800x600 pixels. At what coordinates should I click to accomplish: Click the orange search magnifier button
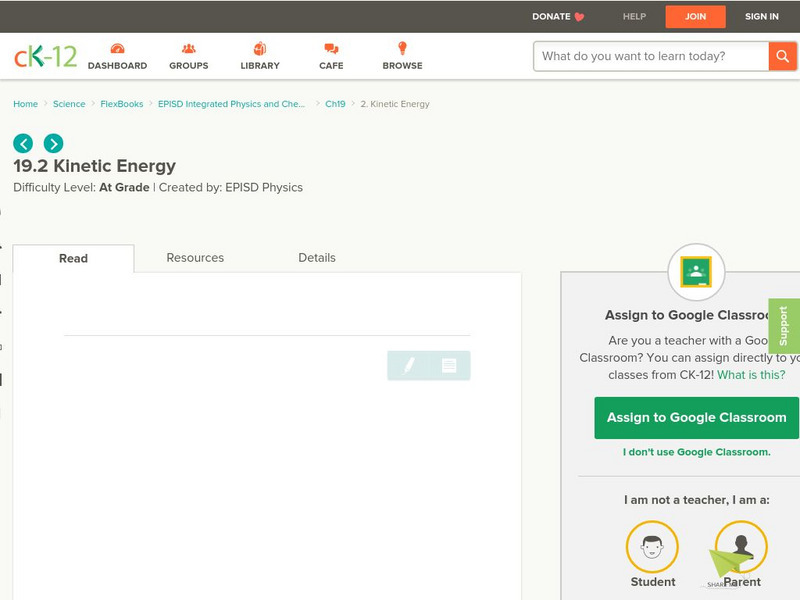tap(783, 56)
